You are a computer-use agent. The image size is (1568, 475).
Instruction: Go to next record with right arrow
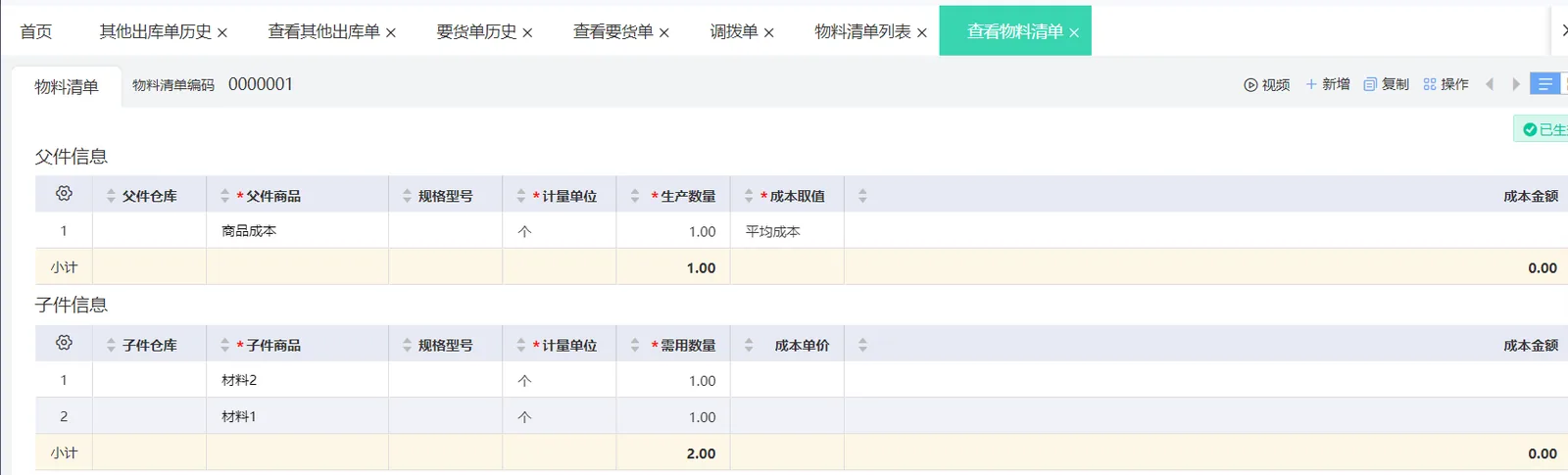pyautogui.click(x=1516, y=84)
